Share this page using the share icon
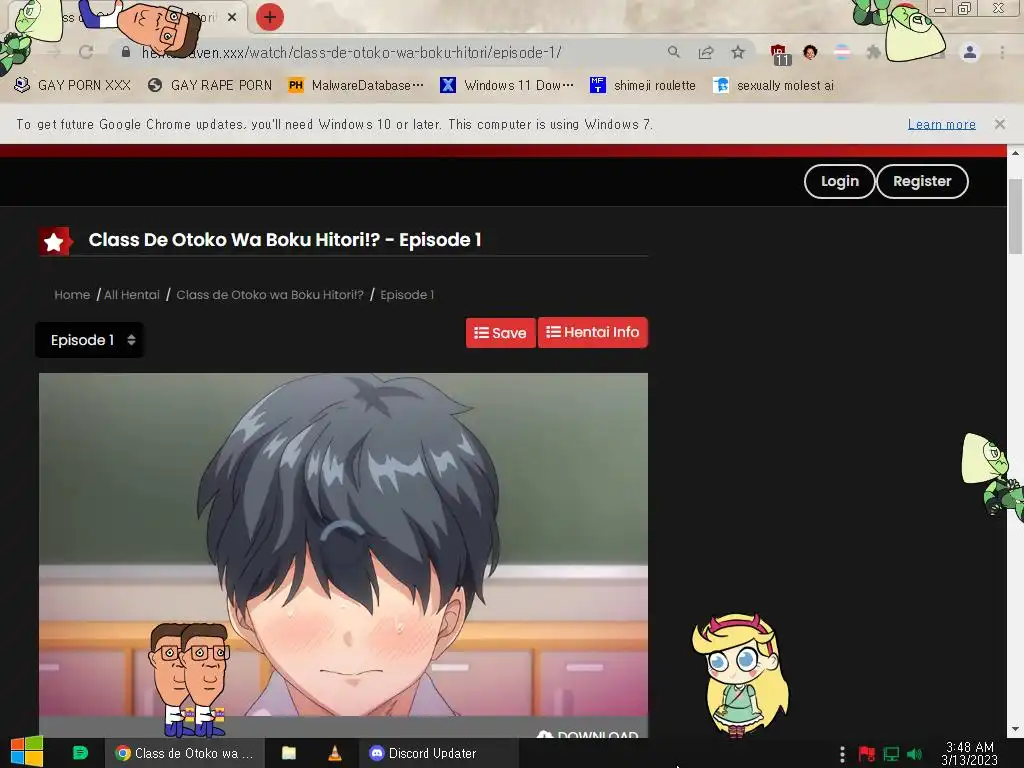1024x768 pixels. coord(706,52)
